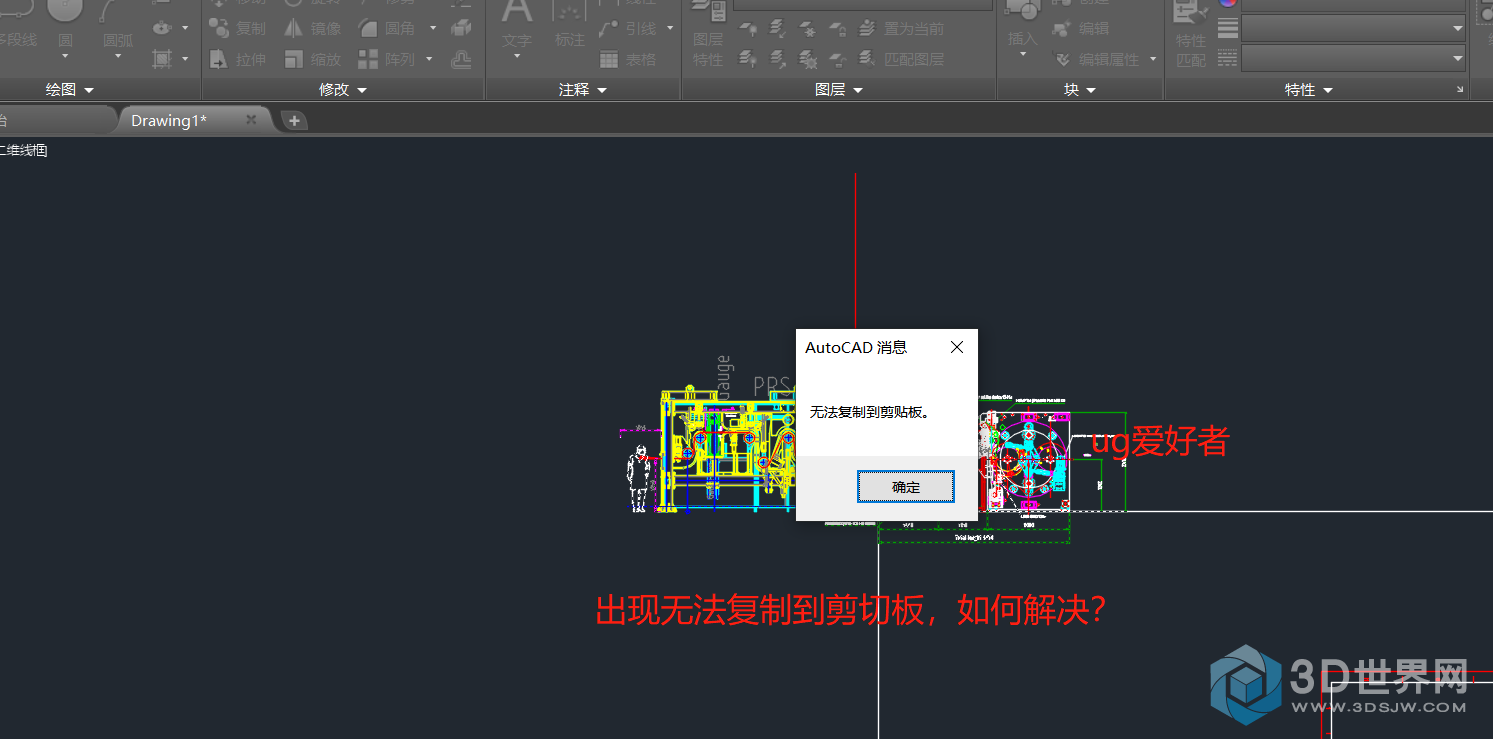Click the 二维线框 visual style label
Screen dimensions: 1493x739
click(22, 151)
